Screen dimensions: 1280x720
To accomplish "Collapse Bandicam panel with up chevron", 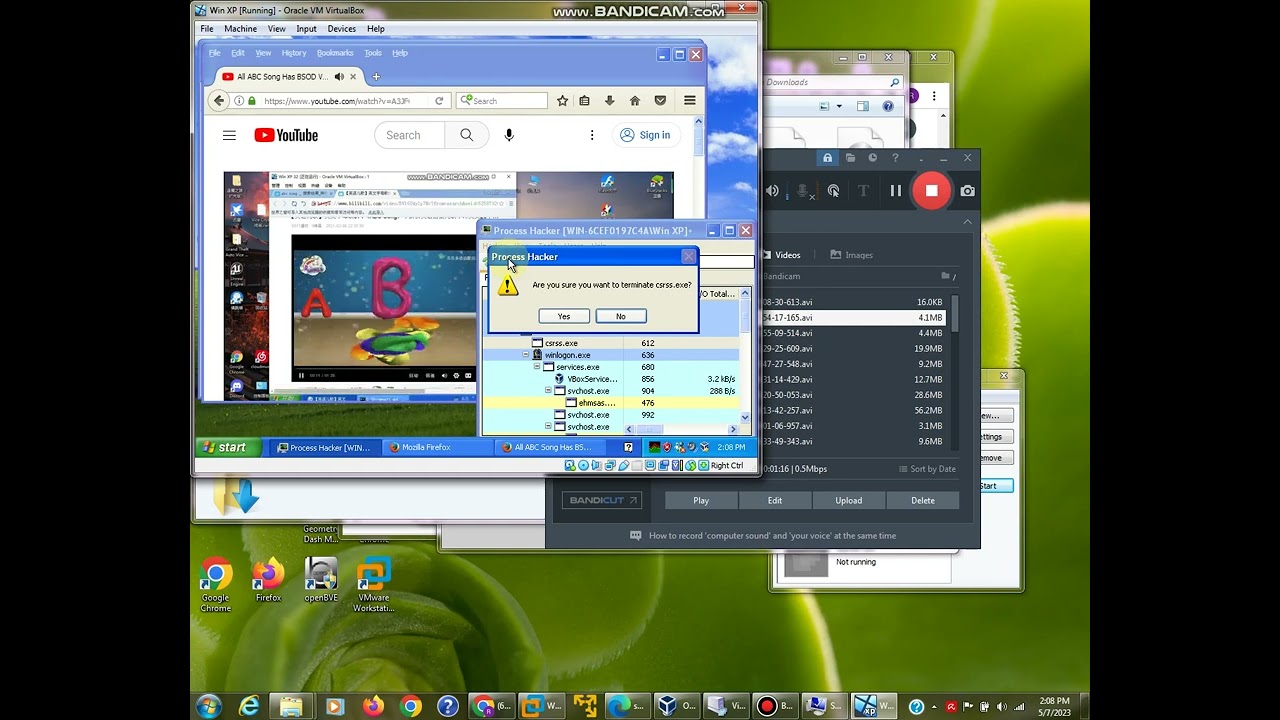I will pyautogui.click(x=967, y=221).
